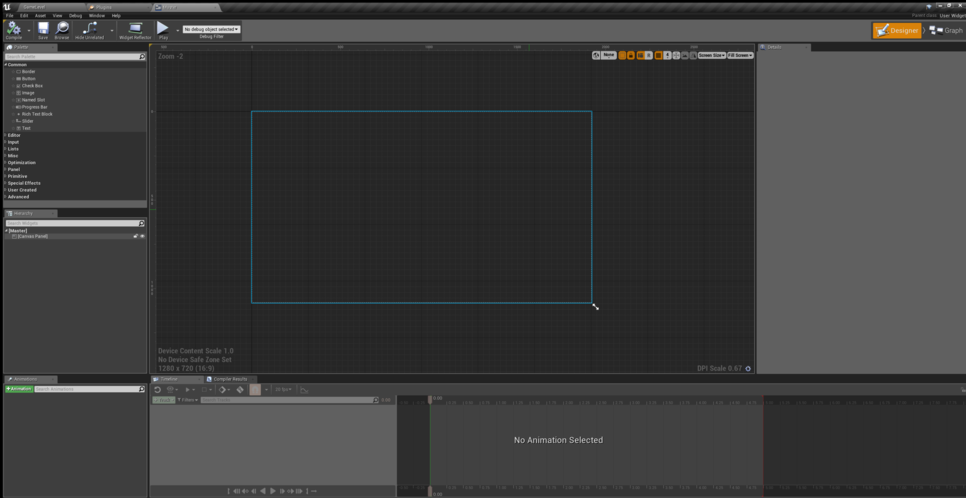The image size is (966, 498).
Task: Open the 20 fps frame rate dropdown
Action: 283,390
